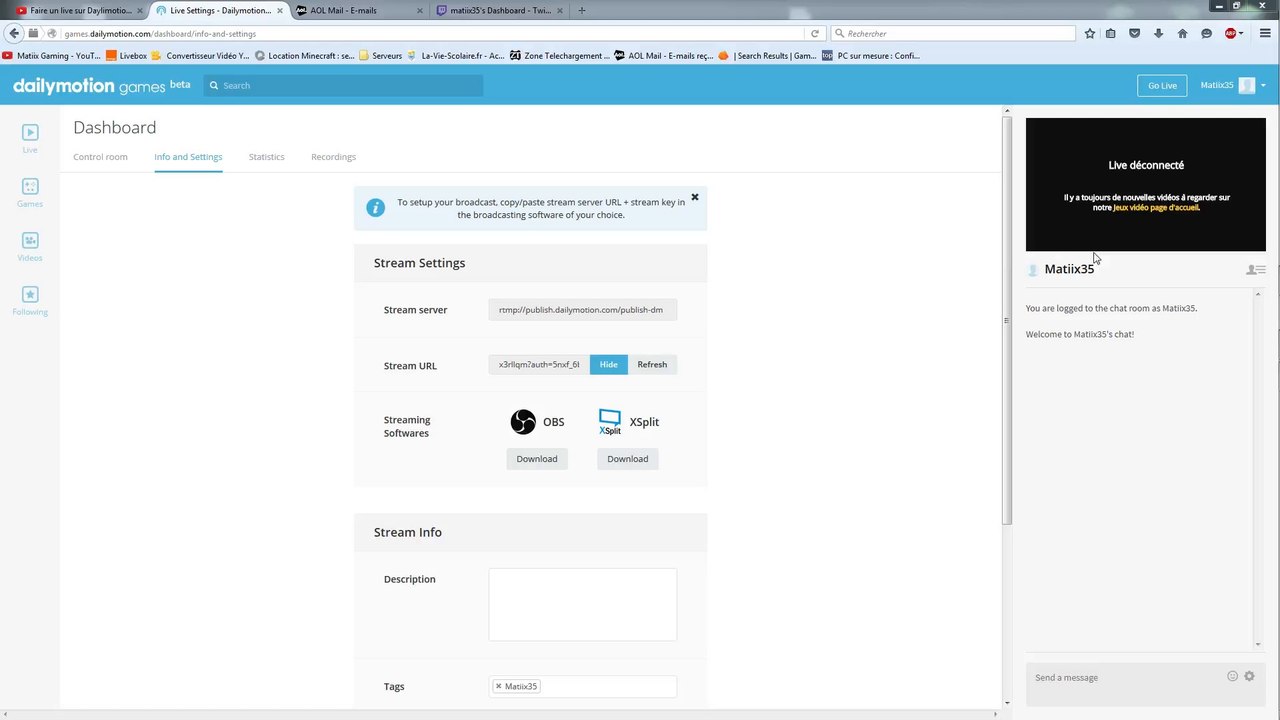Open the Firefox chat bubble icon
Image resolution: width=1280 pixels, height=720 pixels.
click(x=1206, y=33)
